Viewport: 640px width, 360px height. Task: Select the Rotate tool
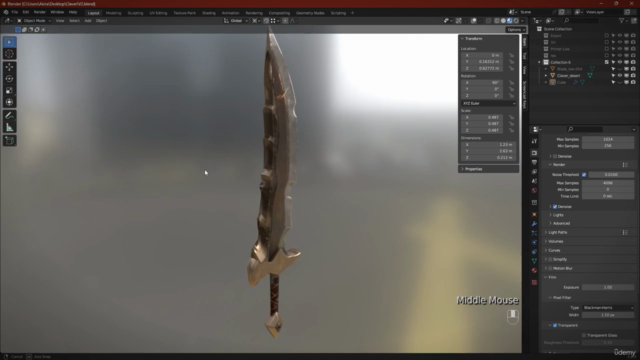[x=9, y=79]
